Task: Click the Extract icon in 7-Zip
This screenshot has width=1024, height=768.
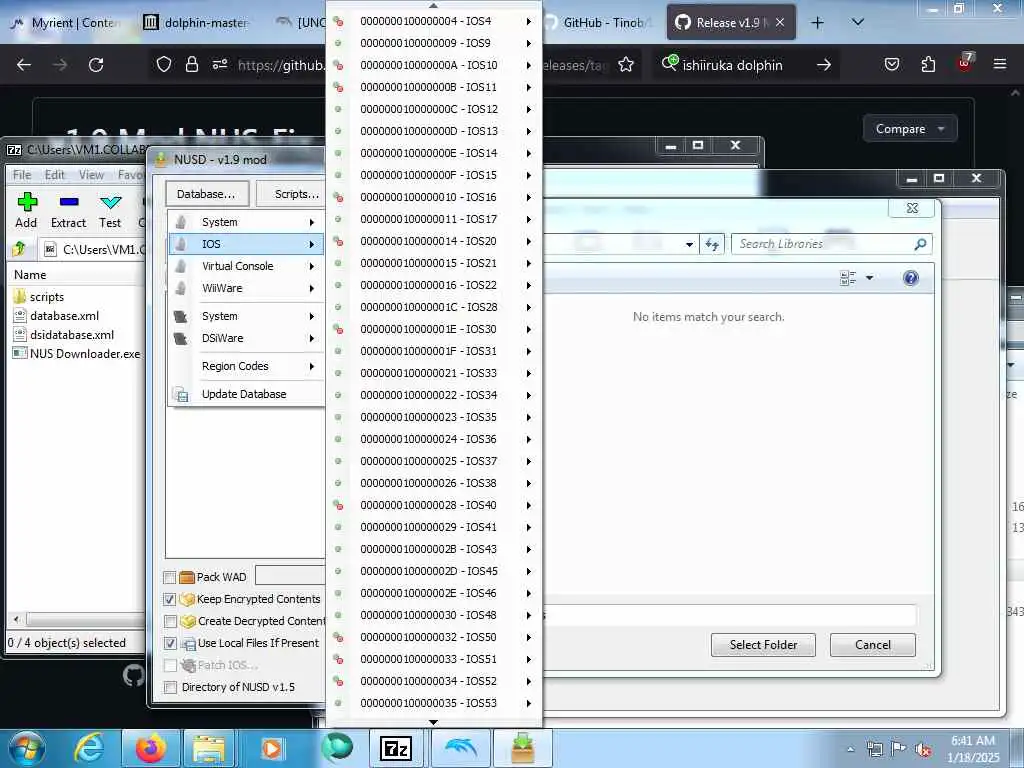Action: pyautogui.click(x=69, y=202)
